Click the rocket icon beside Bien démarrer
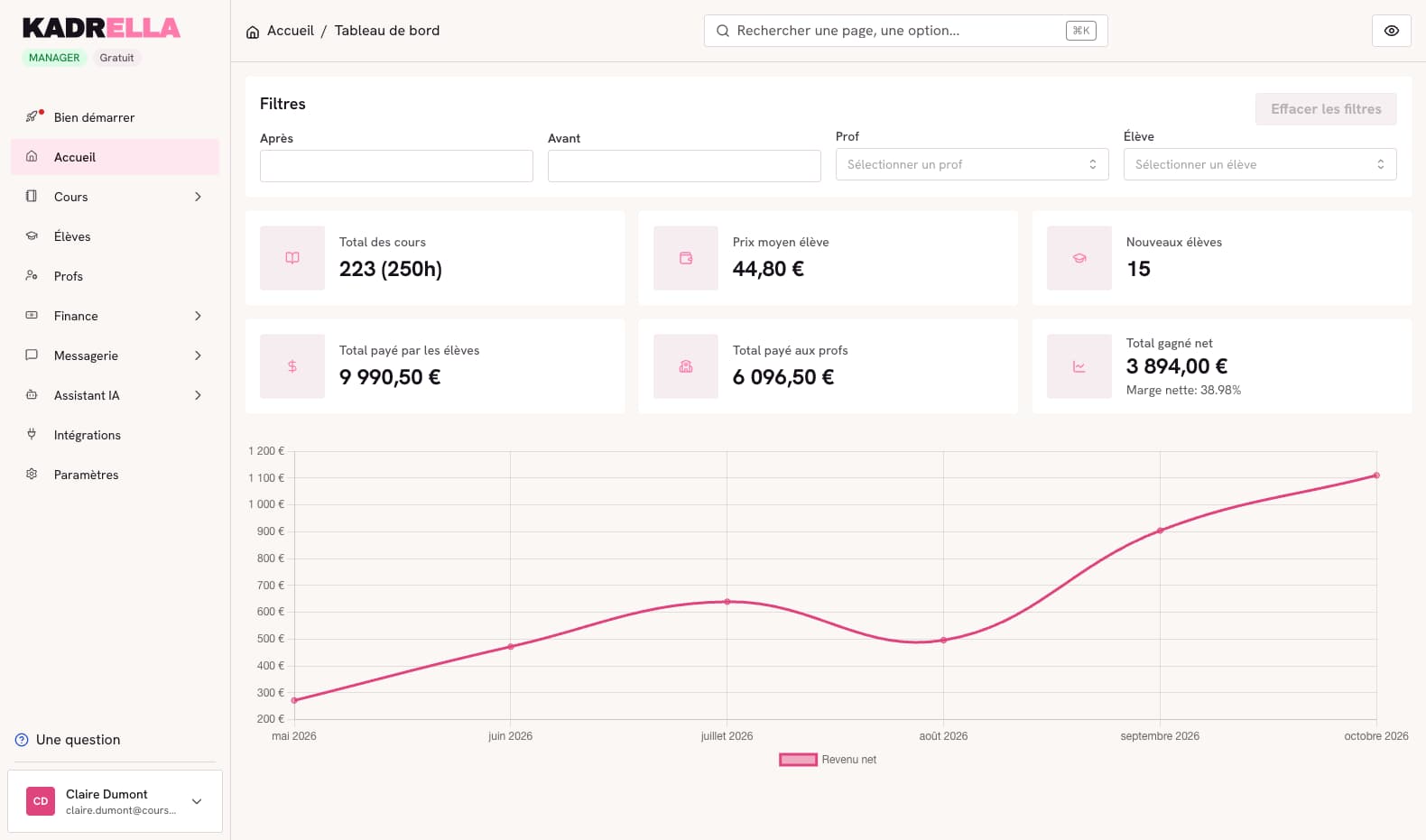Viewport: 1426px width, 840px height. (32, 116)
